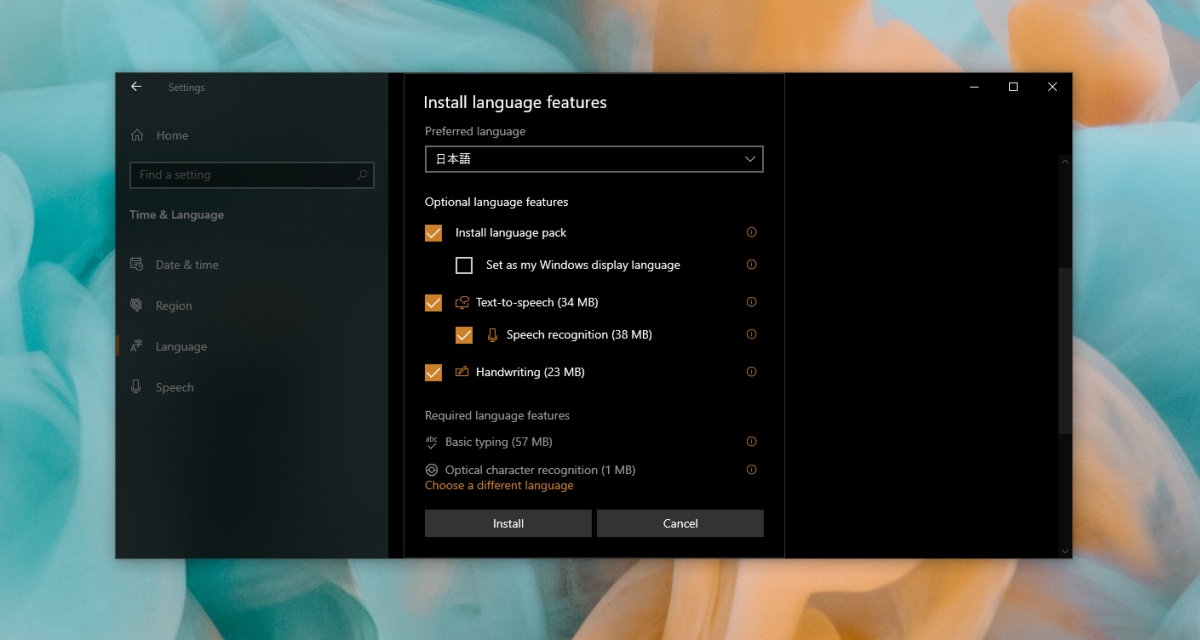Minimize the Settings window
Viewport: 1200px width, 640px height.
point(974,87)
